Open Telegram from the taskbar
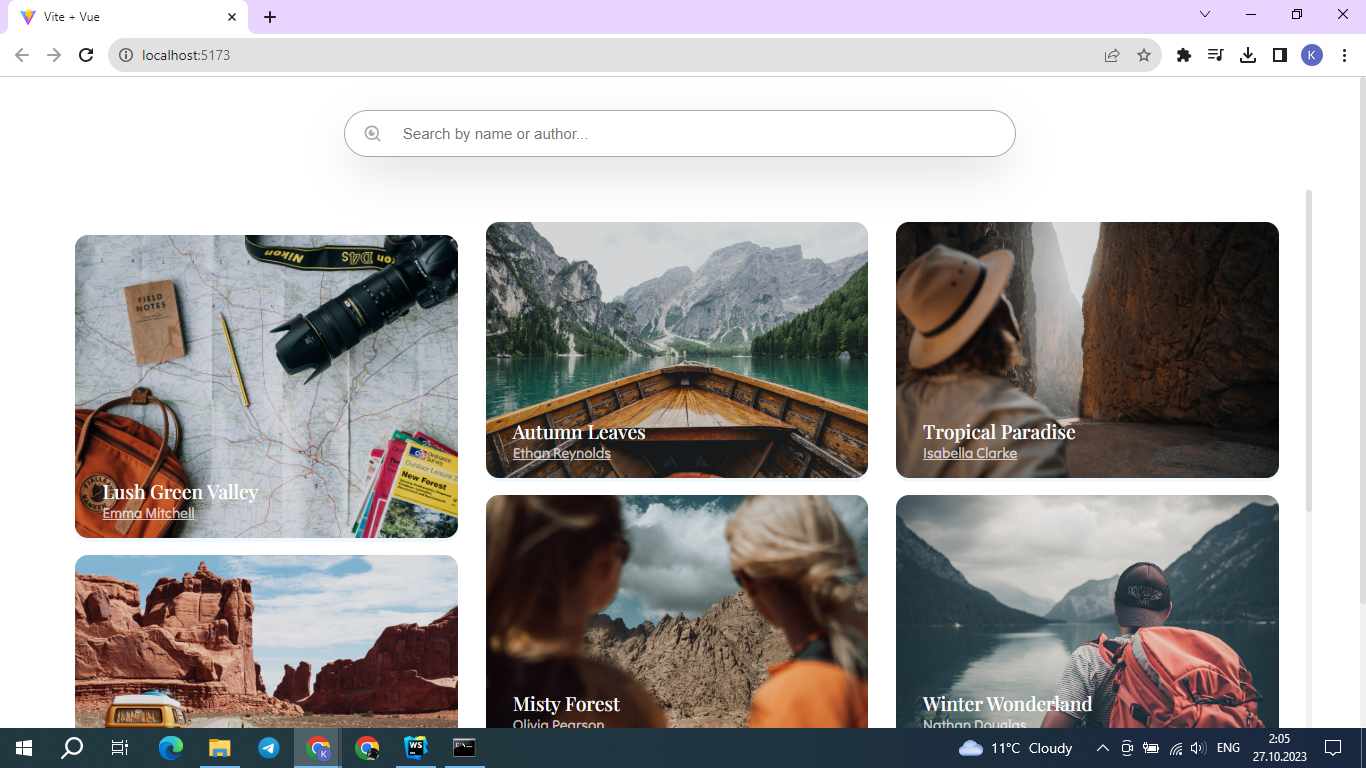Viewport: 1366px width, 768px height. click(x=268, y=747)
